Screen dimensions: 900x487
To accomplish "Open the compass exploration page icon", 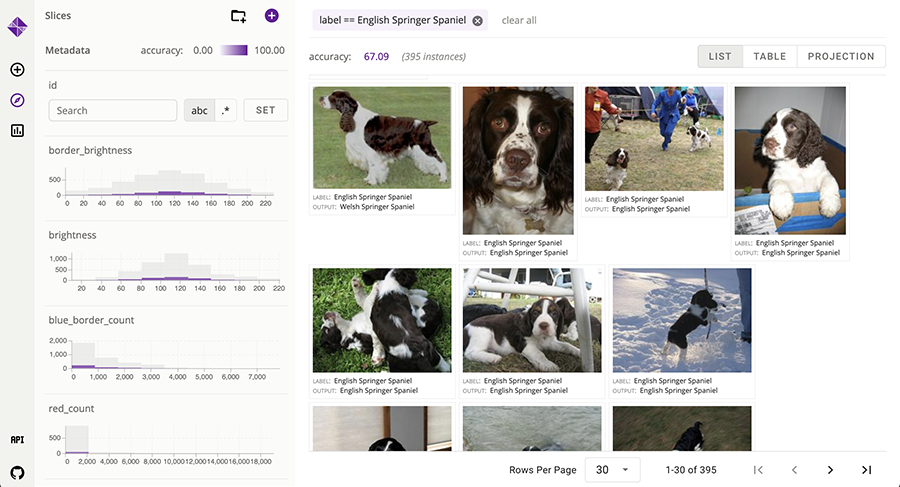I will pyautogui.click(x=17, y=100).
